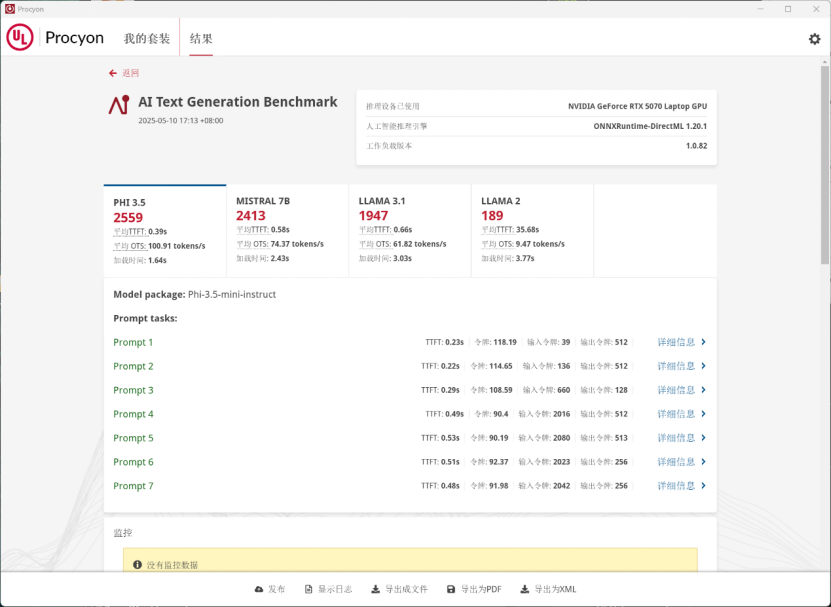Click the Prompt 2 label
831x607 pixels.
(x=134, y=366)
